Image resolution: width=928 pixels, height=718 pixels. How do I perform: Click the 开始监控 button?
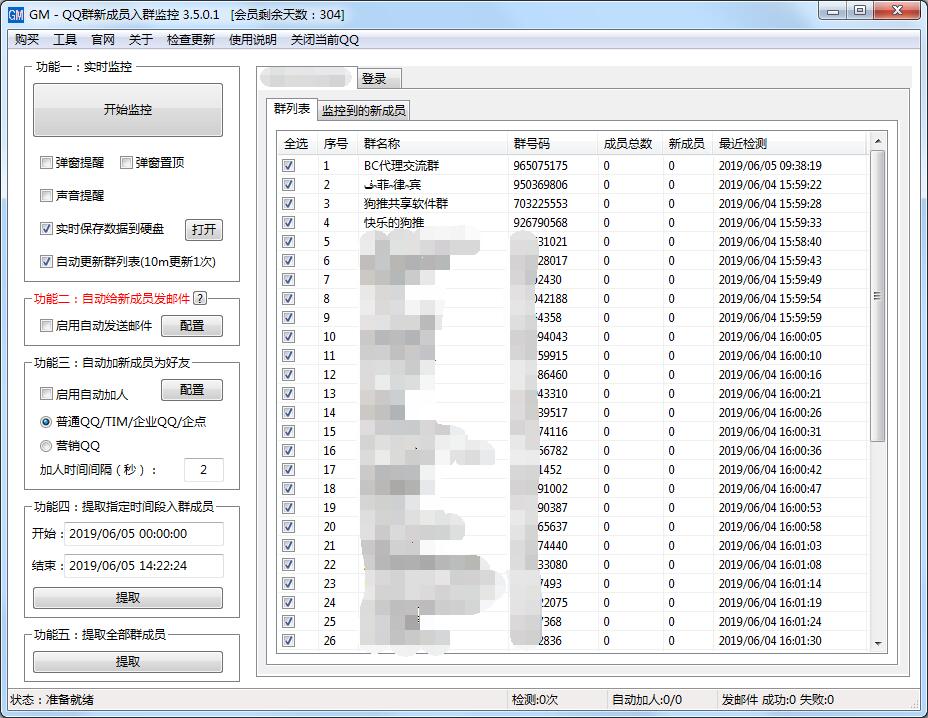click(128, 110)
